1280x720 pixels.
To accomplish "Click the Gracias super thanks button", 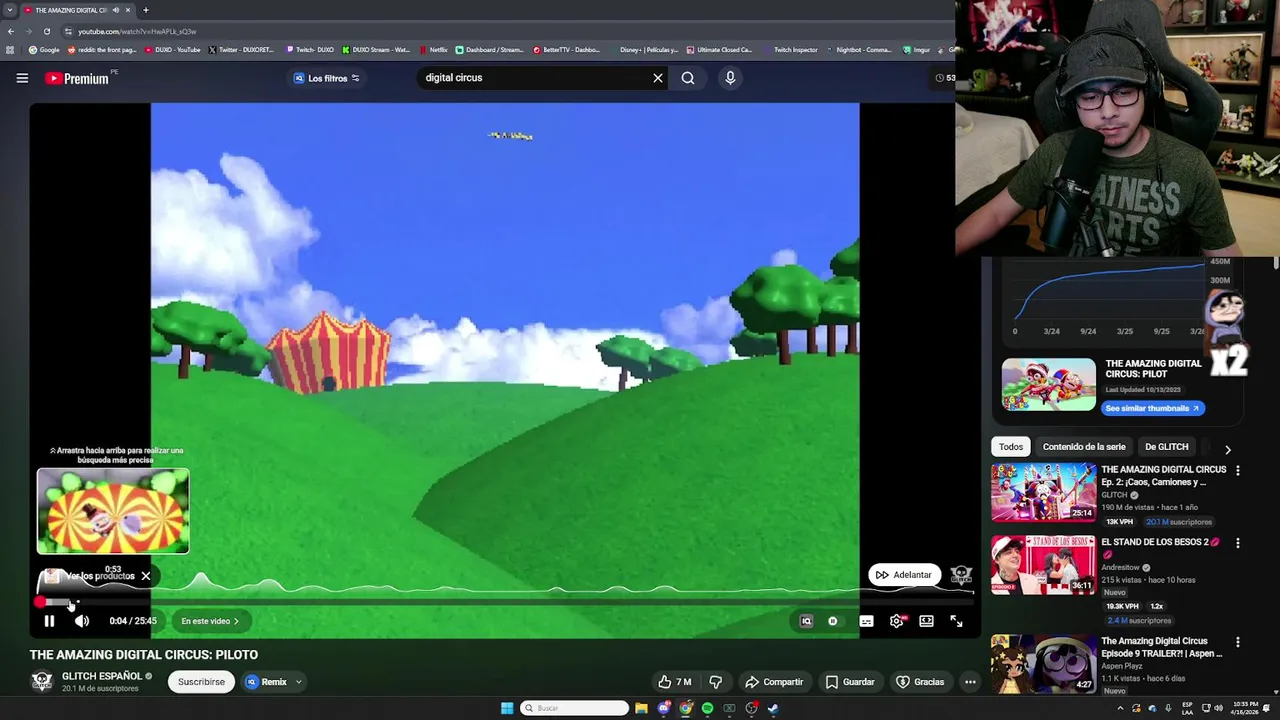I will click(x=920, y=682).
